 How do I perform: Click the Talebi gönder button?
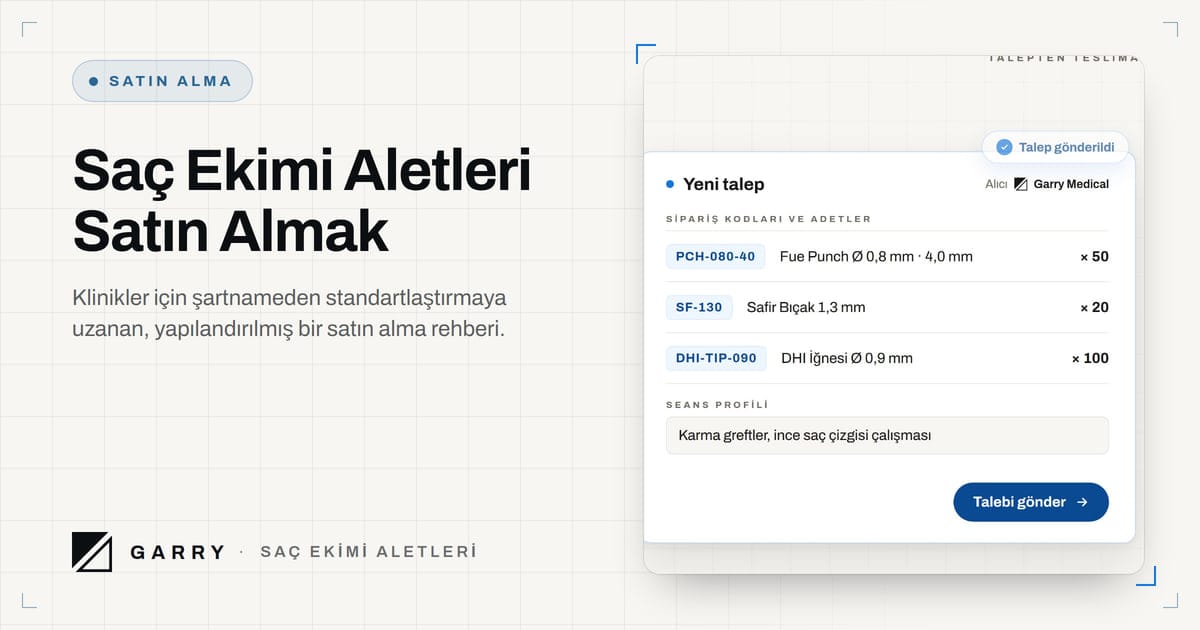coord(1031,502)
